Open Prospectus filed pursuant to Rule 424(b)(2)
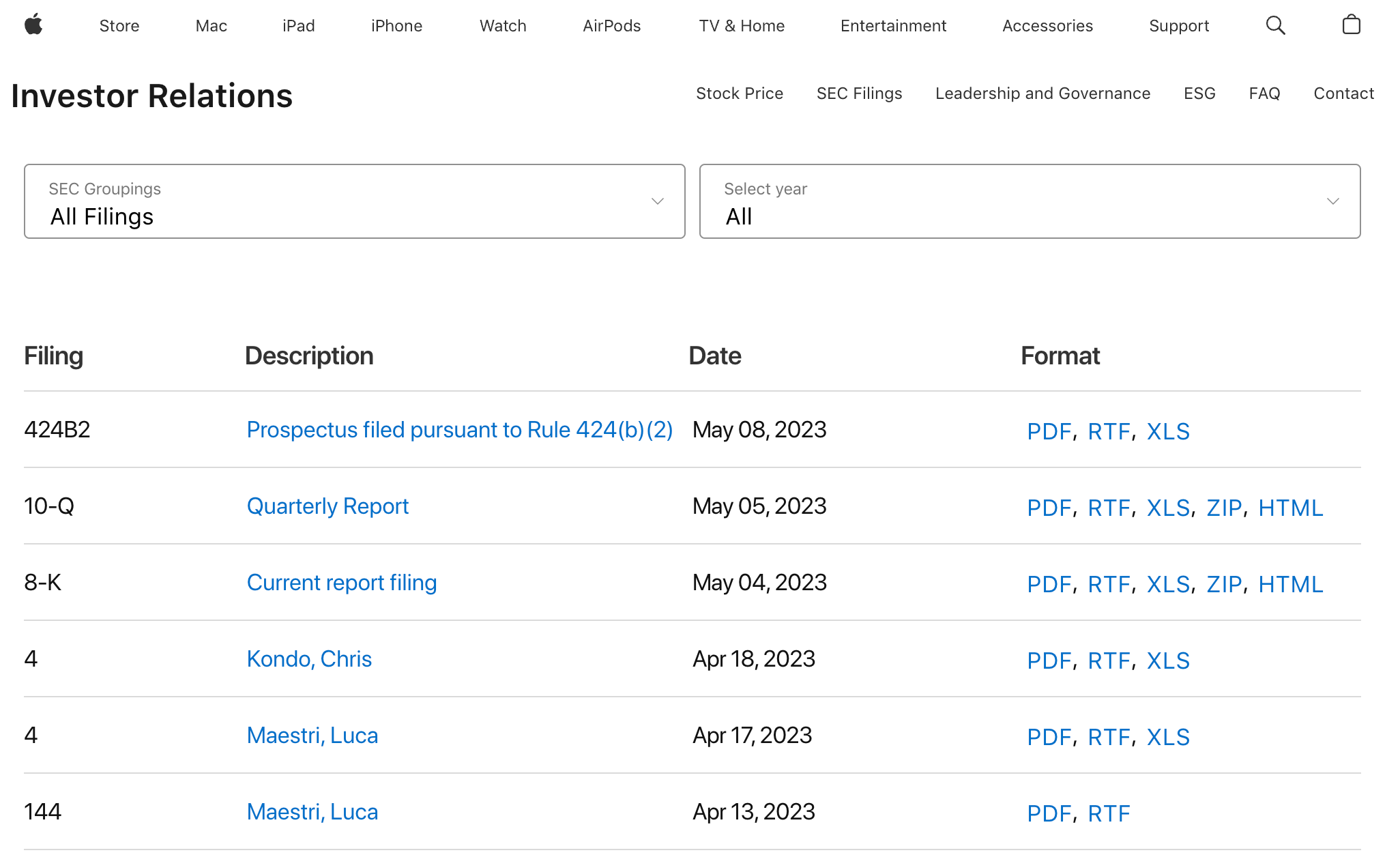The width and height of the screenshot is (1400, 857). [459, 430]
